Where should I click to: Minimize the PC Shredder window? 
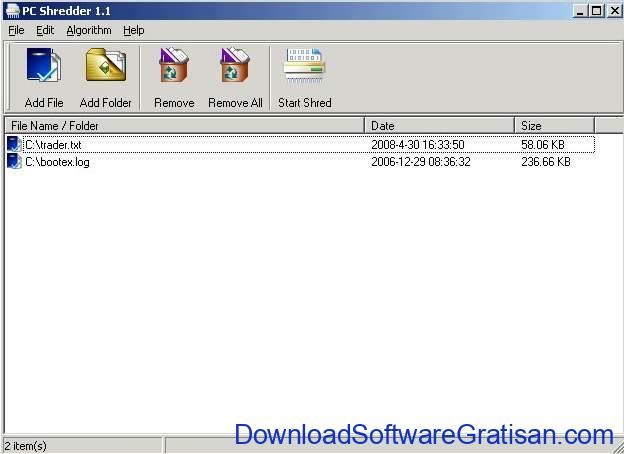pyautogui.click(x=580, y=11)
